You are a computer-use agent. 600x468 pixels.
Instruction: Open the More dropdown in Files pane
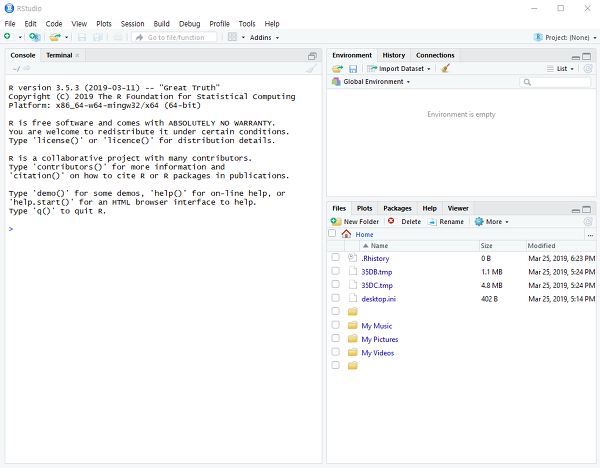[x=492, y=222]
